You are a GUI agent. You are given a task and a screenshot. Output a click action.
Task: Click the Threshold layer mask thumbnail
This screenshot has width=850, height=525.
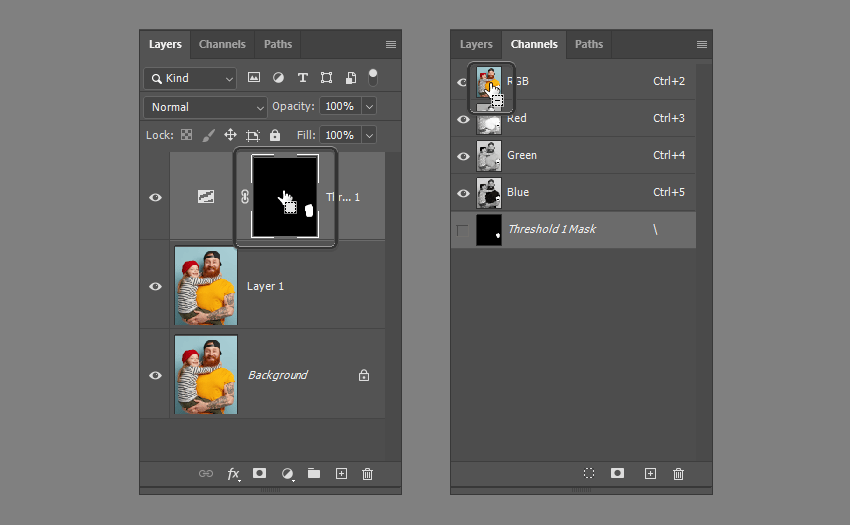[x=285, y=196]
